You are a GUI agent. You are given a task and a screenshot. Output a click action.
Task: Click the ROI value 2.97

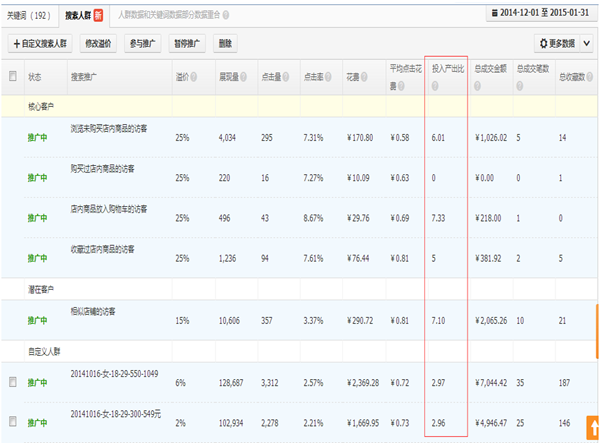click(438, 383)
